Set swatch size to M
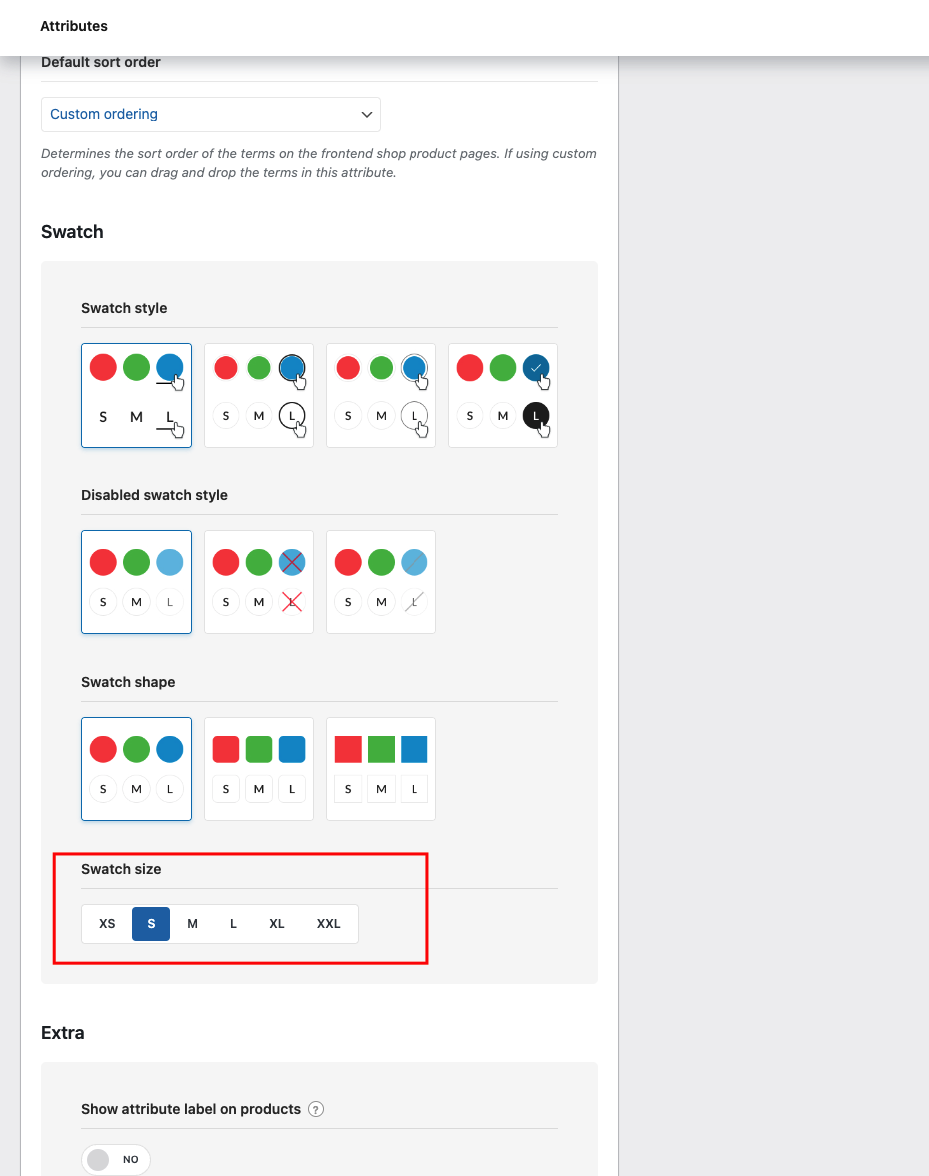The width and height of the screenshot is (929, 1176). [x=193, y=923]
